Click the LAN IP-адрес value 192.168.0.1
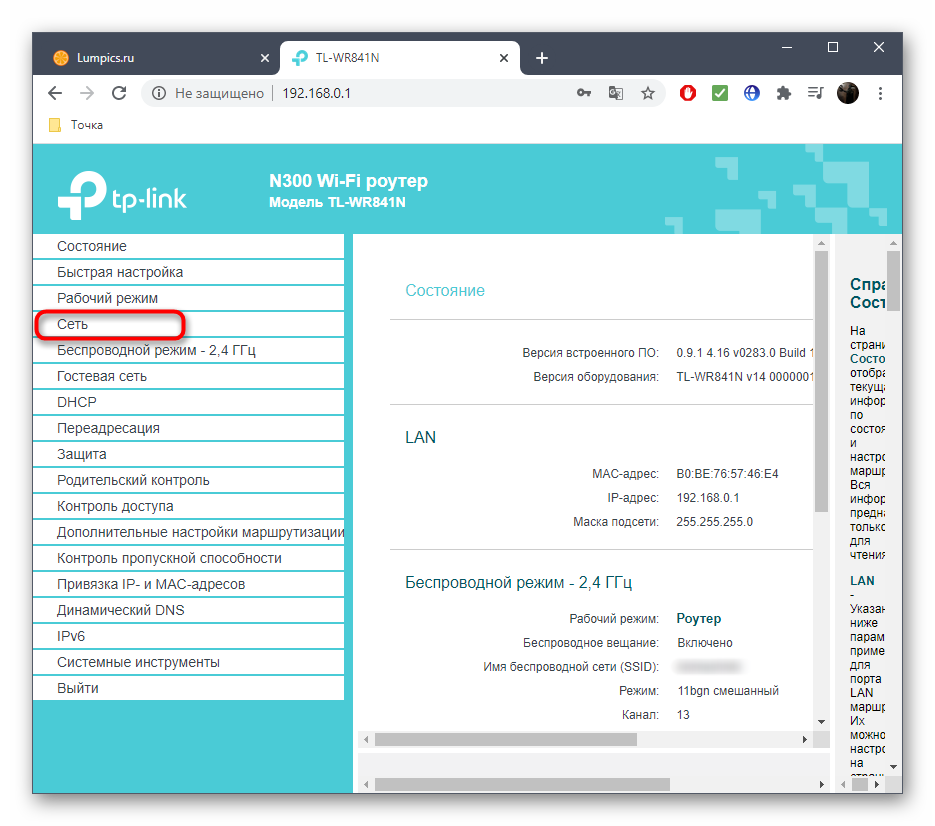 click(x=707, y=497)
